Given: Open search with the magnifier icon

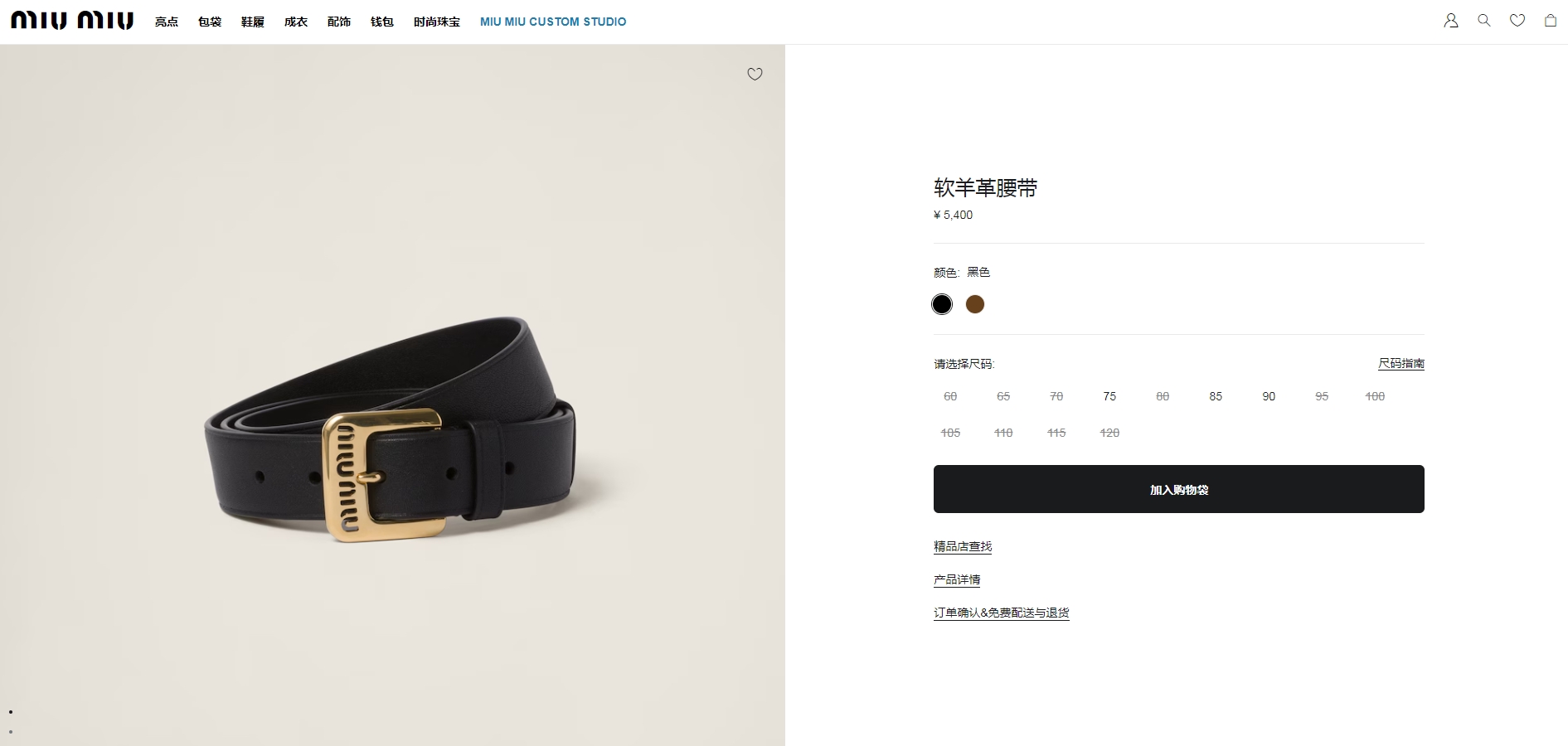Looking at the screenshot, I should (1484, 21).
